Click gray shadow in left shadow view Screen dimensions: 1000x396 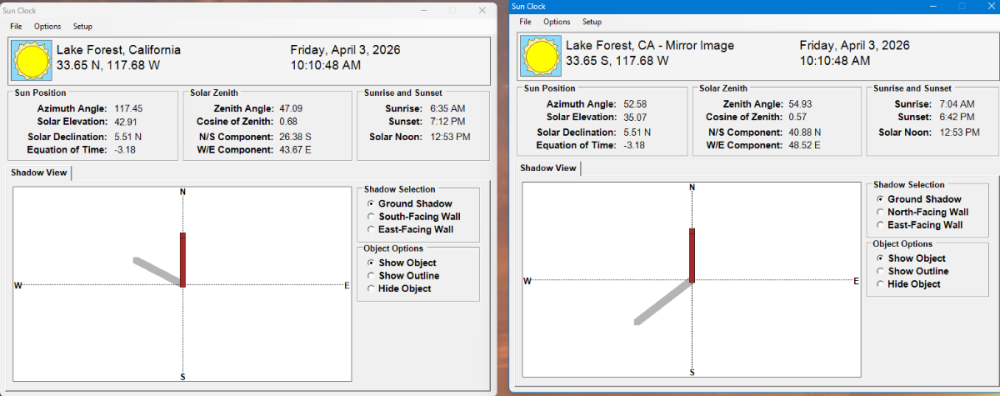[158, 271]
